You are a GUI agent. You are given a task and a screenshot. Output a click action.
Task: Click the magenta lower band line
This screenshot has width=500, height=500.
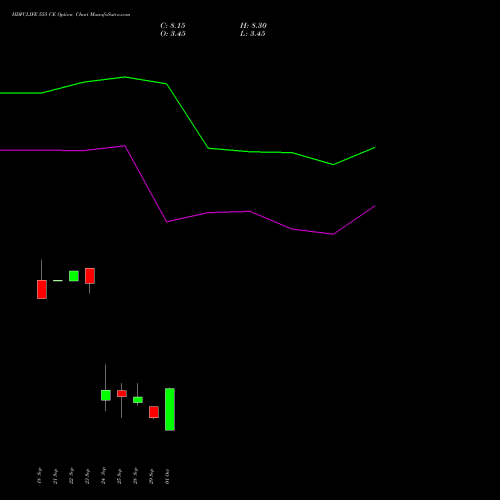pyautogui.click(x=146, y=183)
